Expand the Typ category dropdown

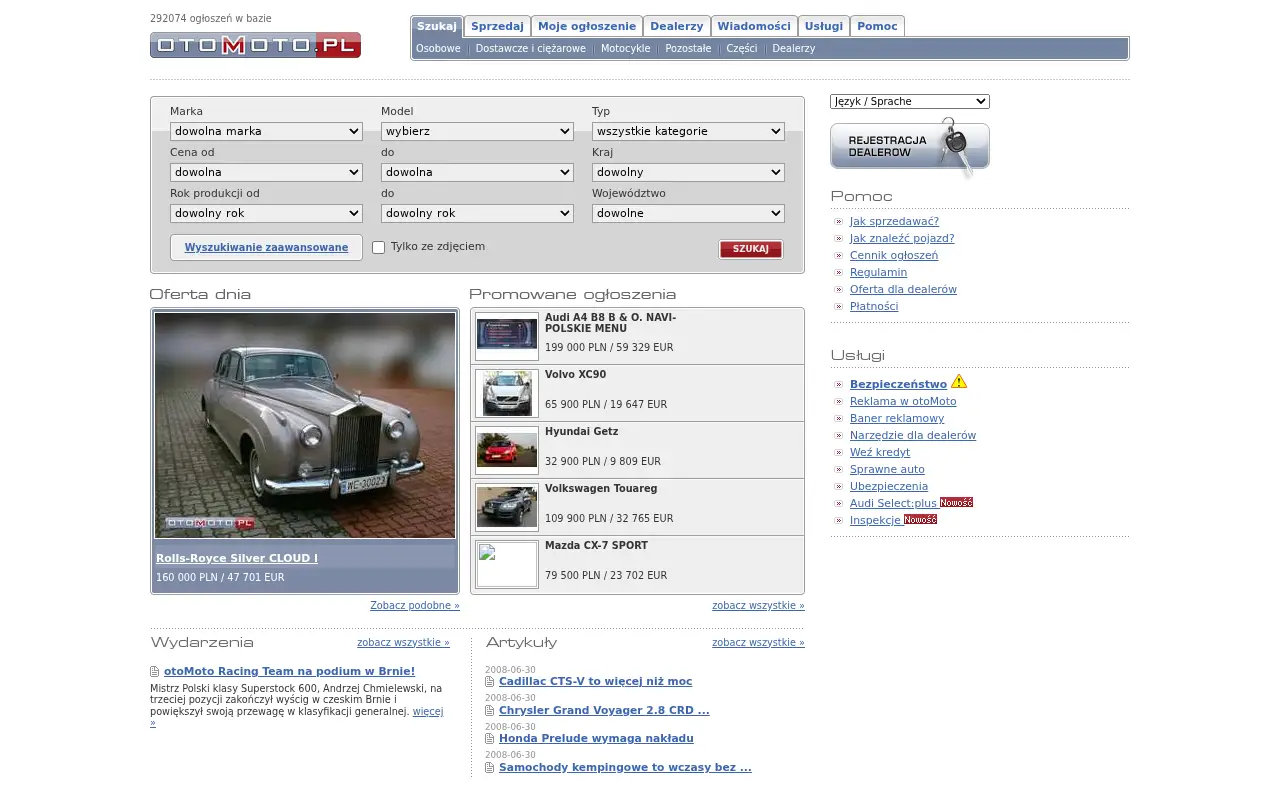click(688, 131)
